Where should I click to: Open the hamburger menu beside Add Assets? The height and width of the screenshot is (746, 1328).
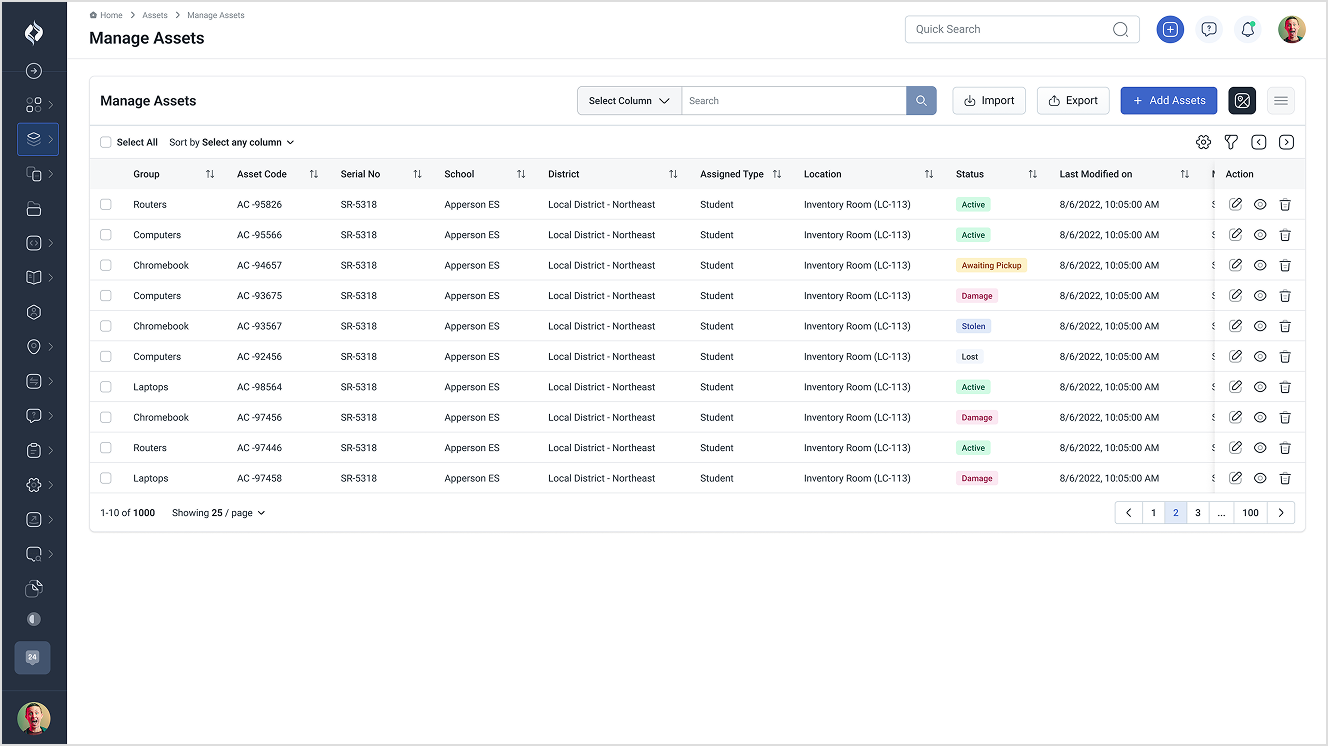[1281, 100]
